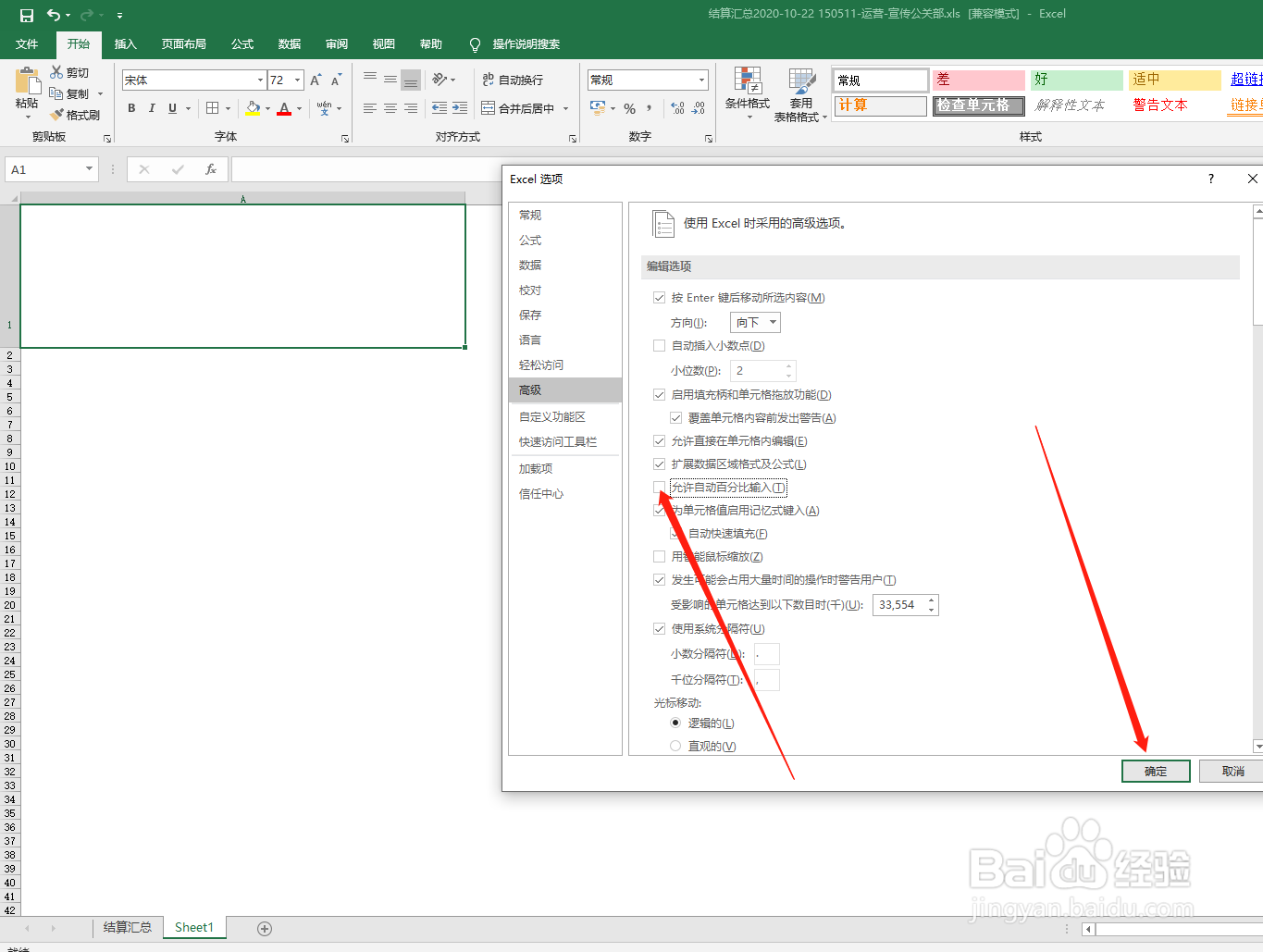Screen dimensions: 1263x952
Task: Expand the Name Box dropdown
Action: pos(90,169)
